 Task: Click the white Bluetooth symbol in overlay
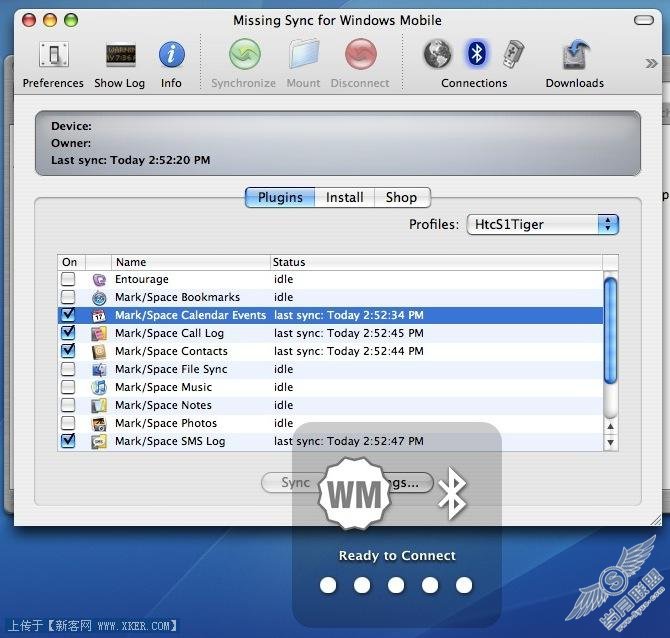tap(453, 493)
